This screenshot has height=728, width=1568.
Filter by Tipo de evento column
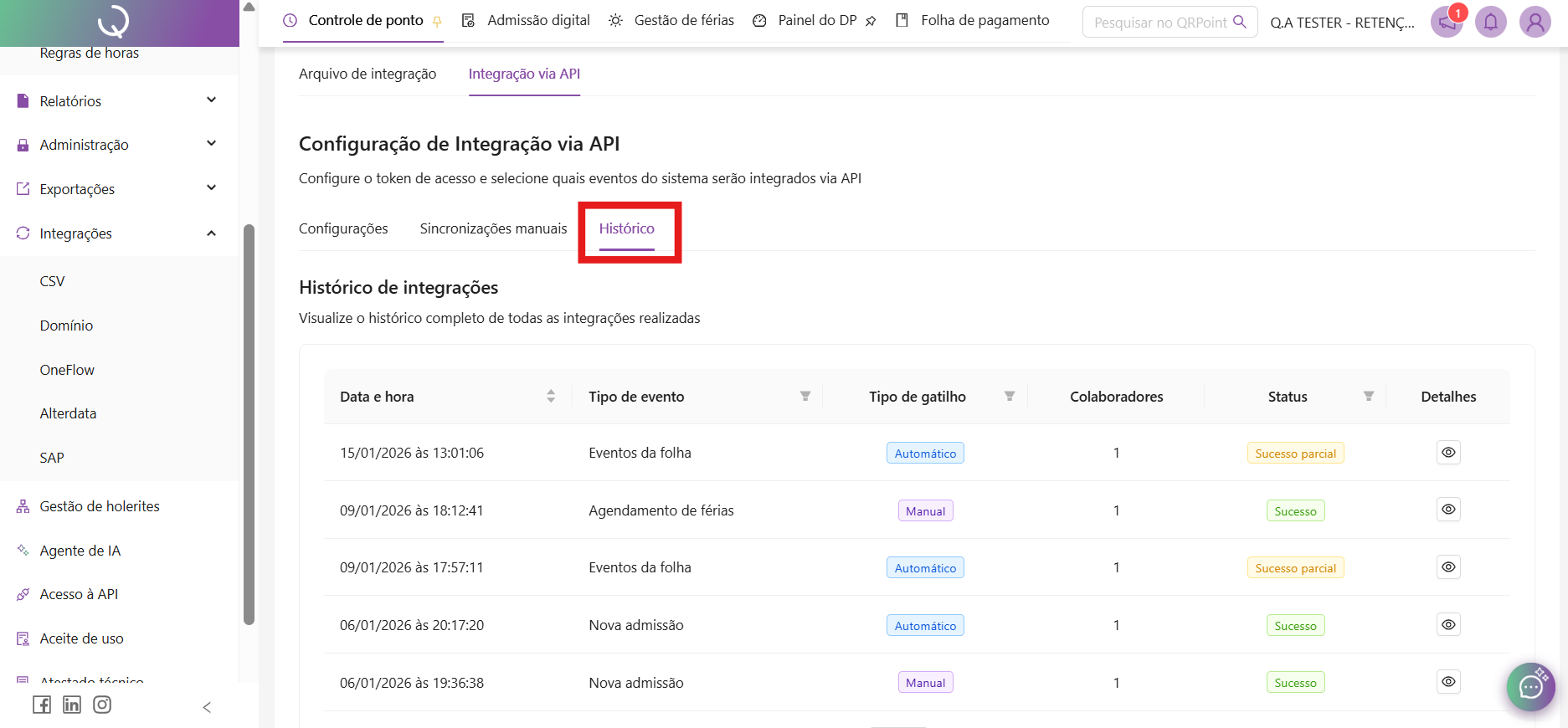pos(805,397)
